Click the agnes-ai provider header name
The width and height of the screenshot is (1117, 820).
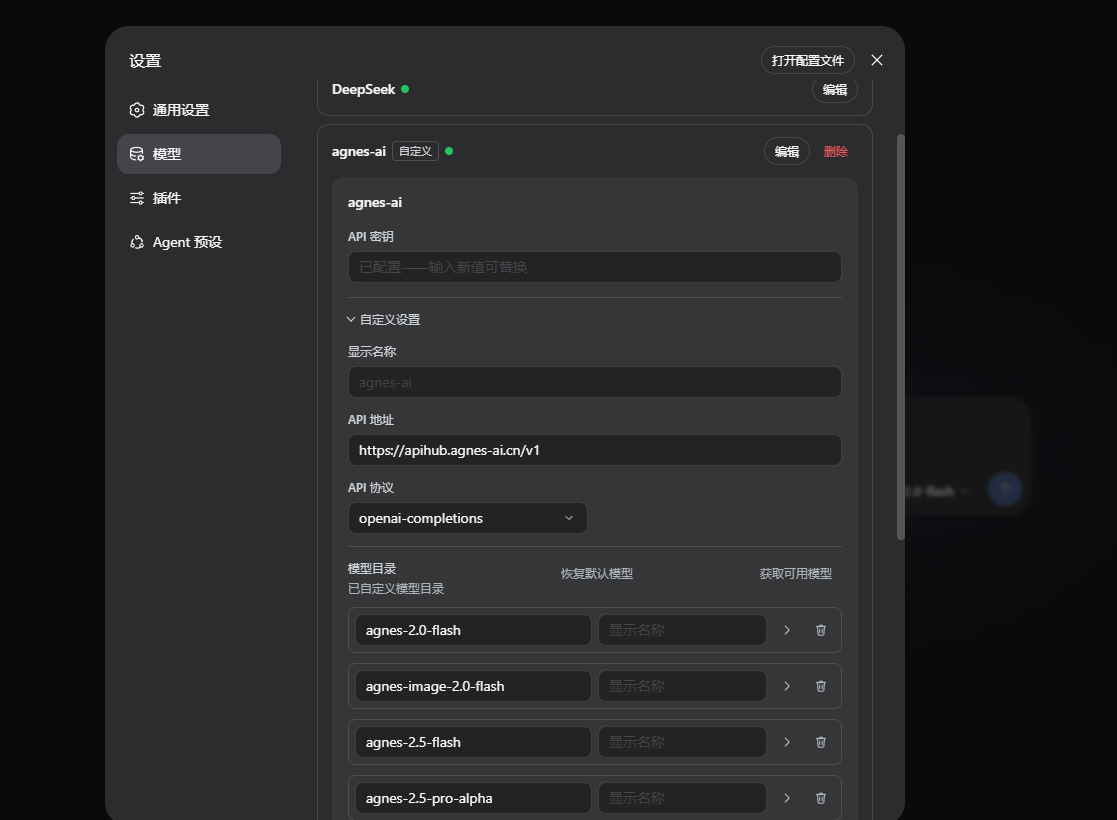click(358, 151)
